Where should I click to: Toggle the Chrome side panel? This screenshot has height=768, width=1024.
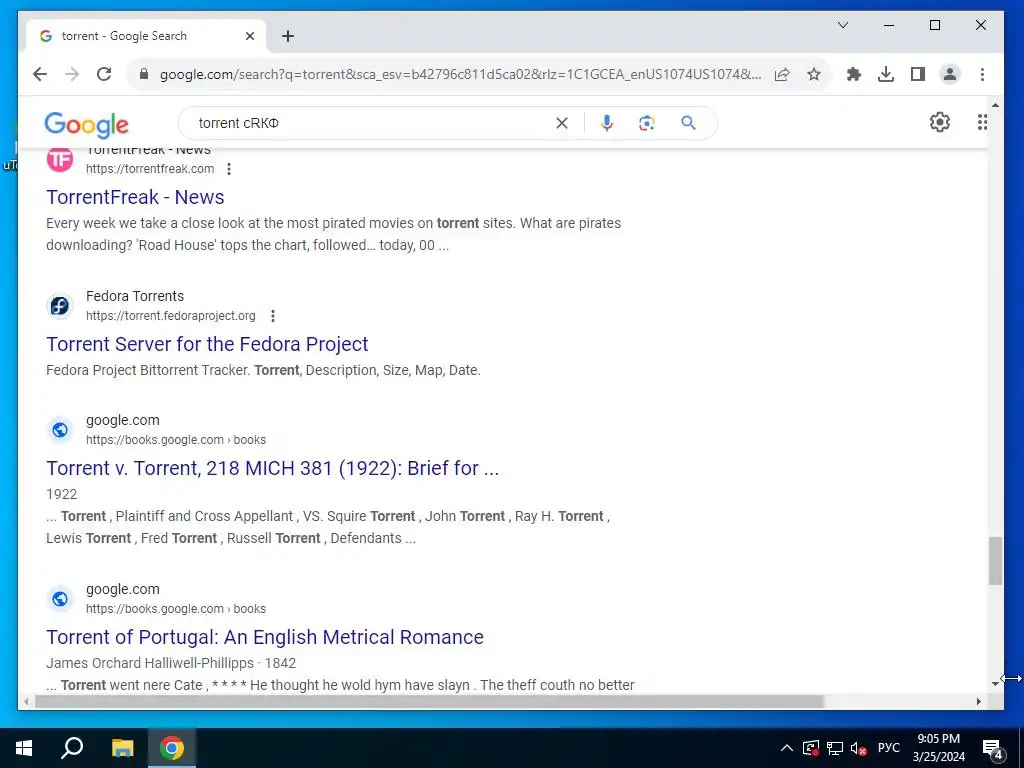tap(918, 74)
